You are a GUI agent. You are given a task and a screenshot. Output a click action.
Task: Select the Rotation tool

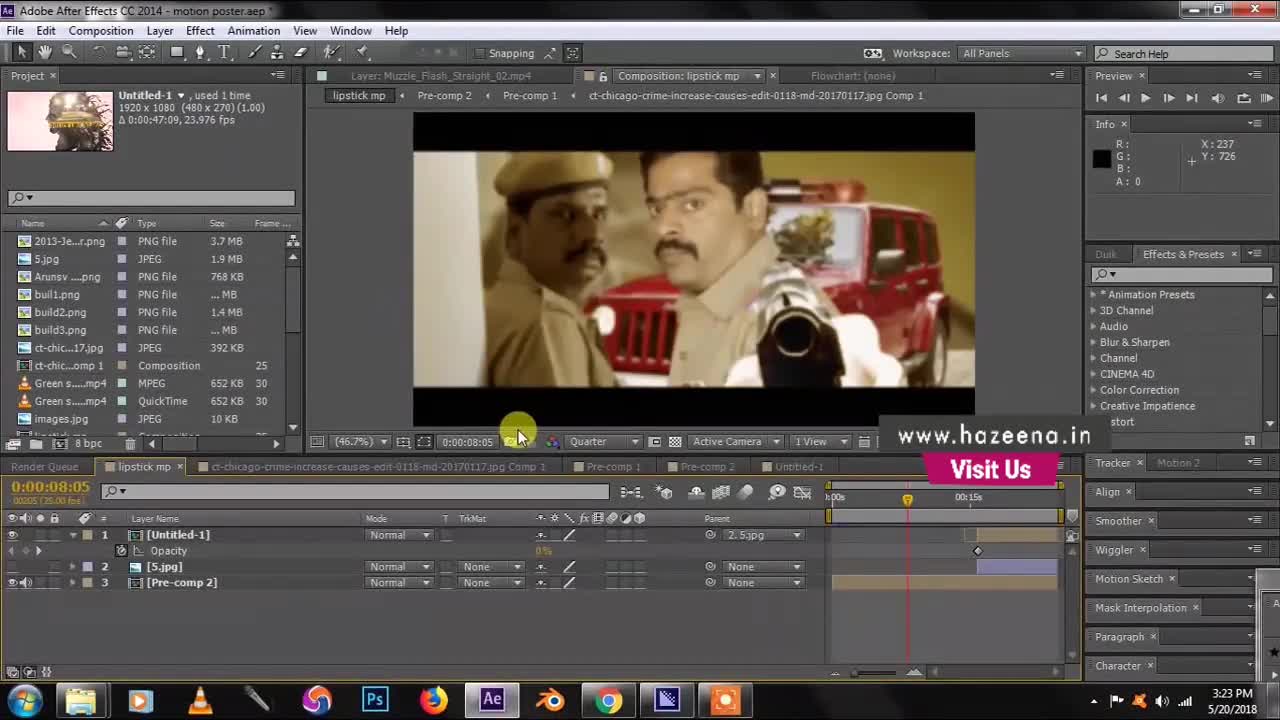click(x=99, y=53)
